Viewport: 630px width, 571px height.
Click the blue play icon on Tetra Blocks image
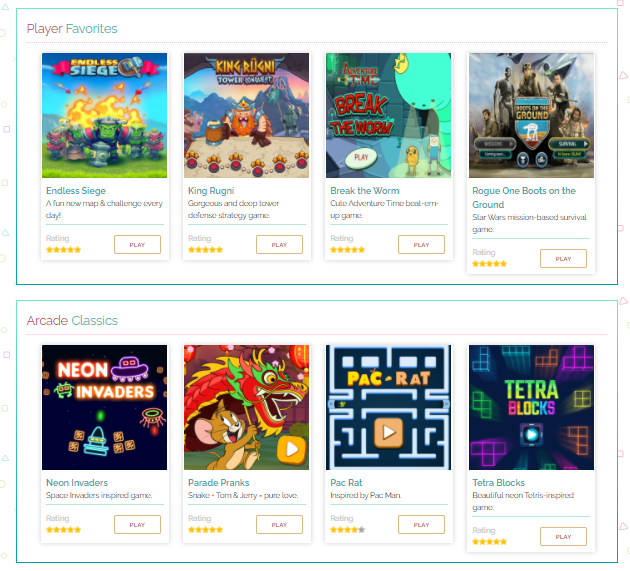[531, 434]
